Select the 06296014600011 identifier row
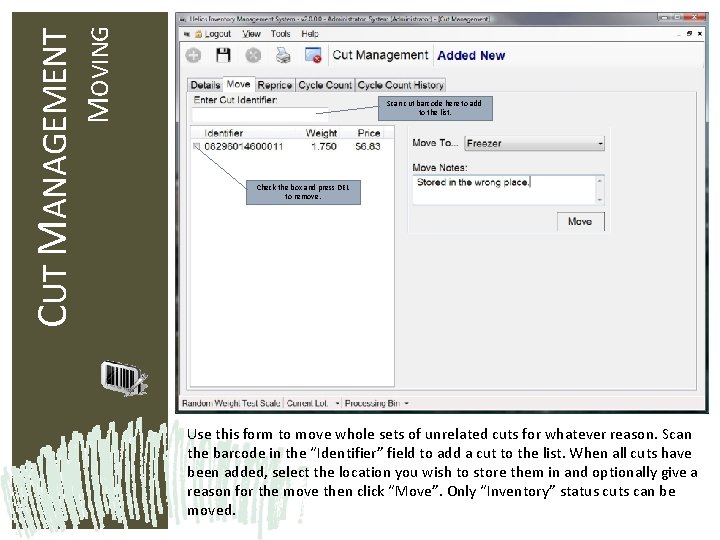 [292, 146]
